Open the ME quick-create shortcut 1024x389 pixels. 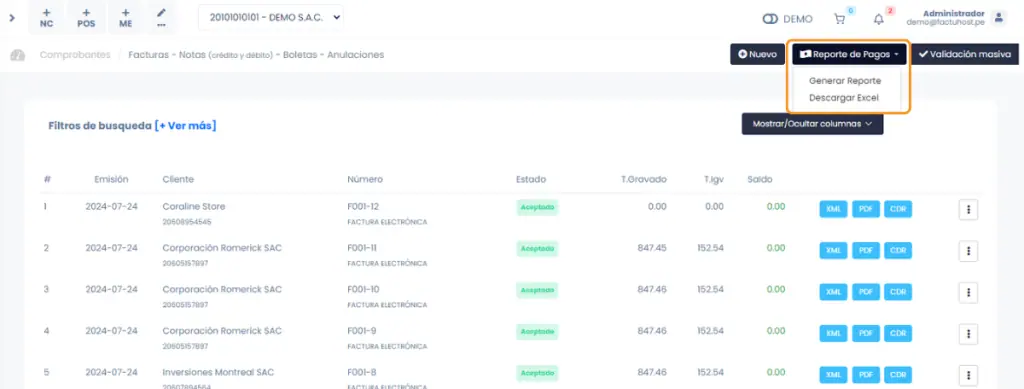[x=125, y=18]
